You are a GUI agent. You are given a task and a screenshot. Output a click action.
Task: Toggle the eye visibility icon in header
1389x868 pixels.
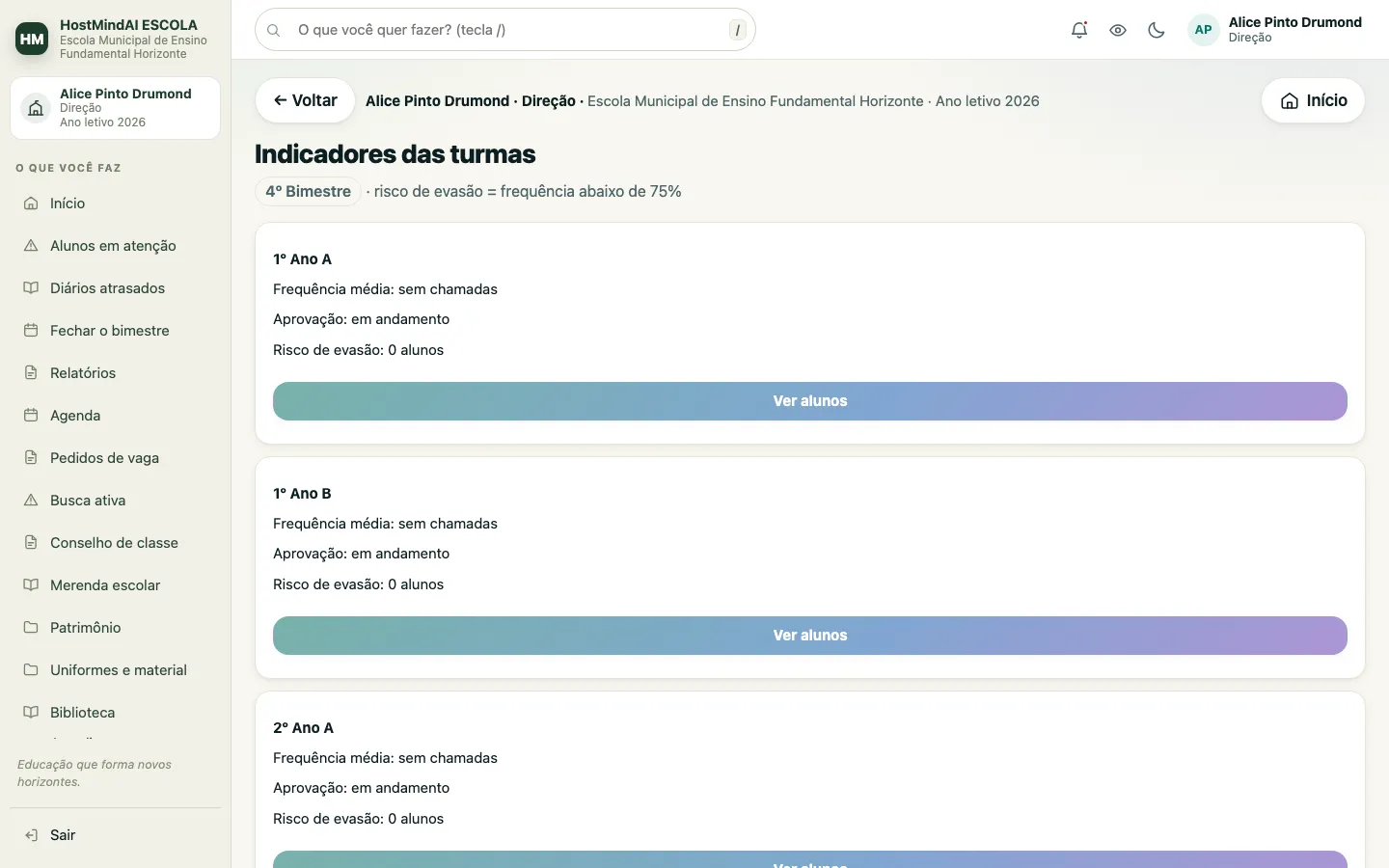tap(1118, 30)
